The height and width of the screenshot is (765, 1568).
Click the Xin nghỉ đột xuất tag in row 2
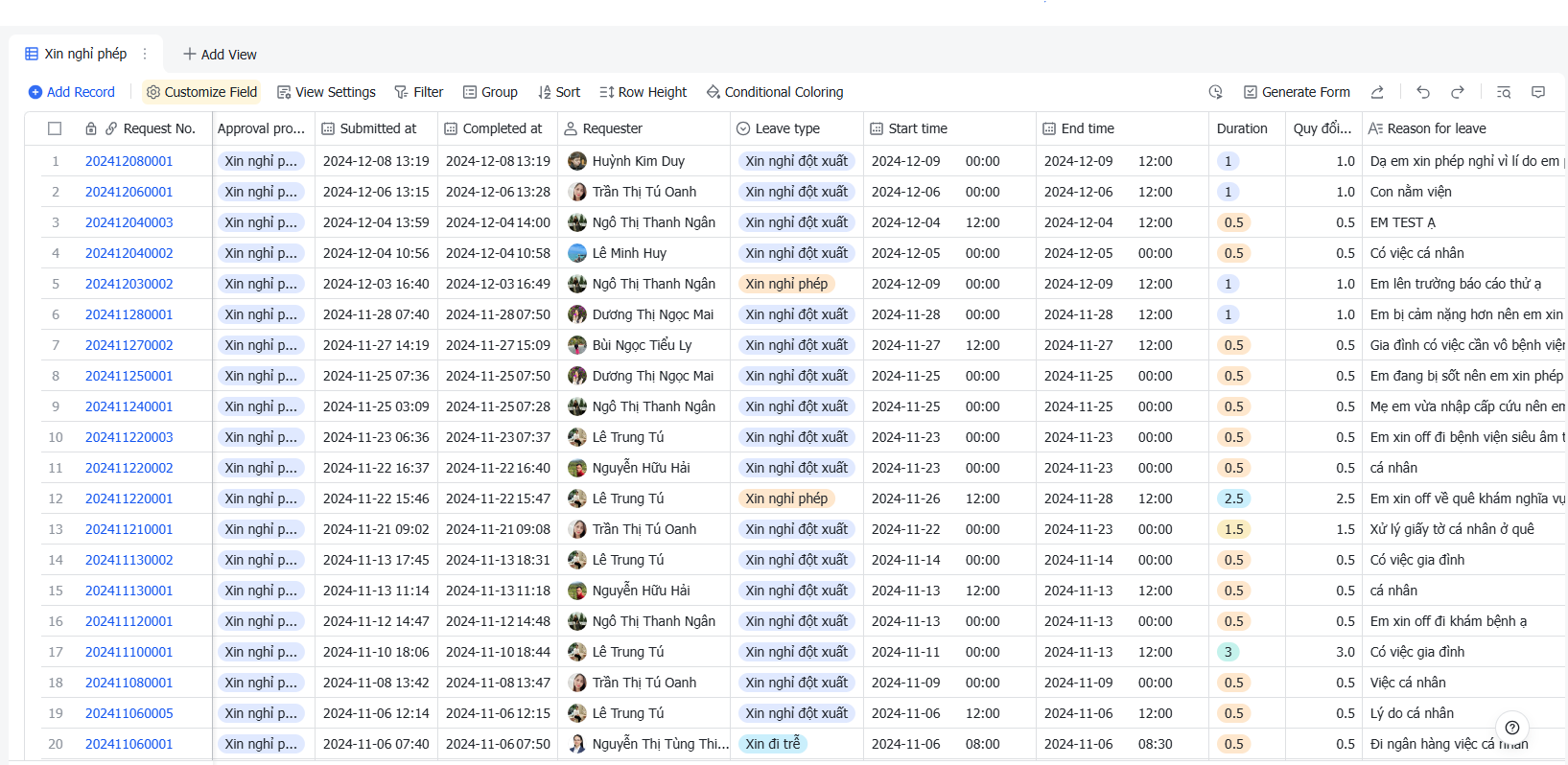[797, 192]
